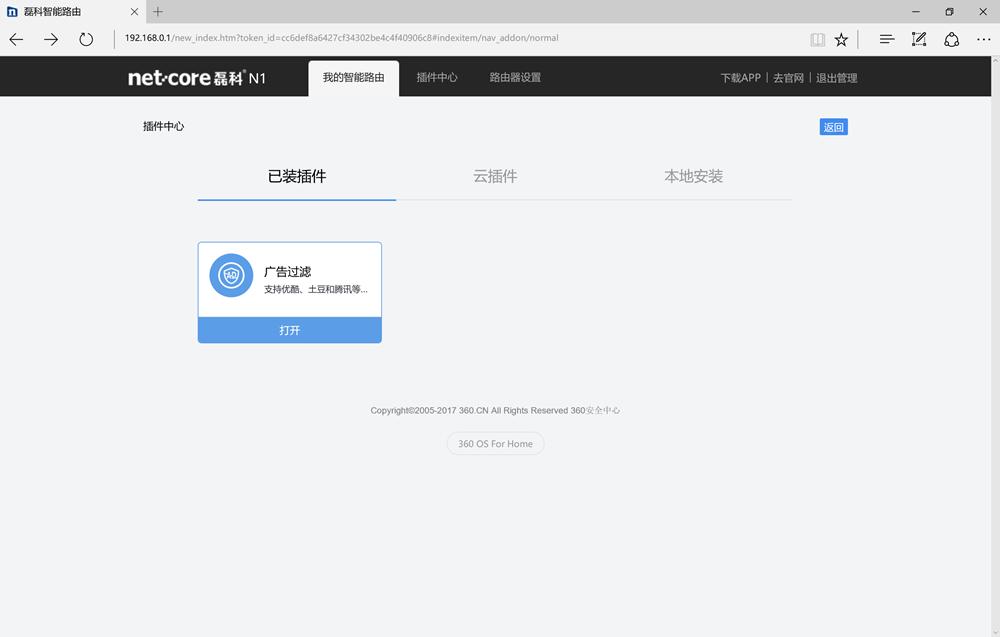Screen dimensions: 1000x637
Task: Log out using 退出管理
Action: (x=835, y=76)
